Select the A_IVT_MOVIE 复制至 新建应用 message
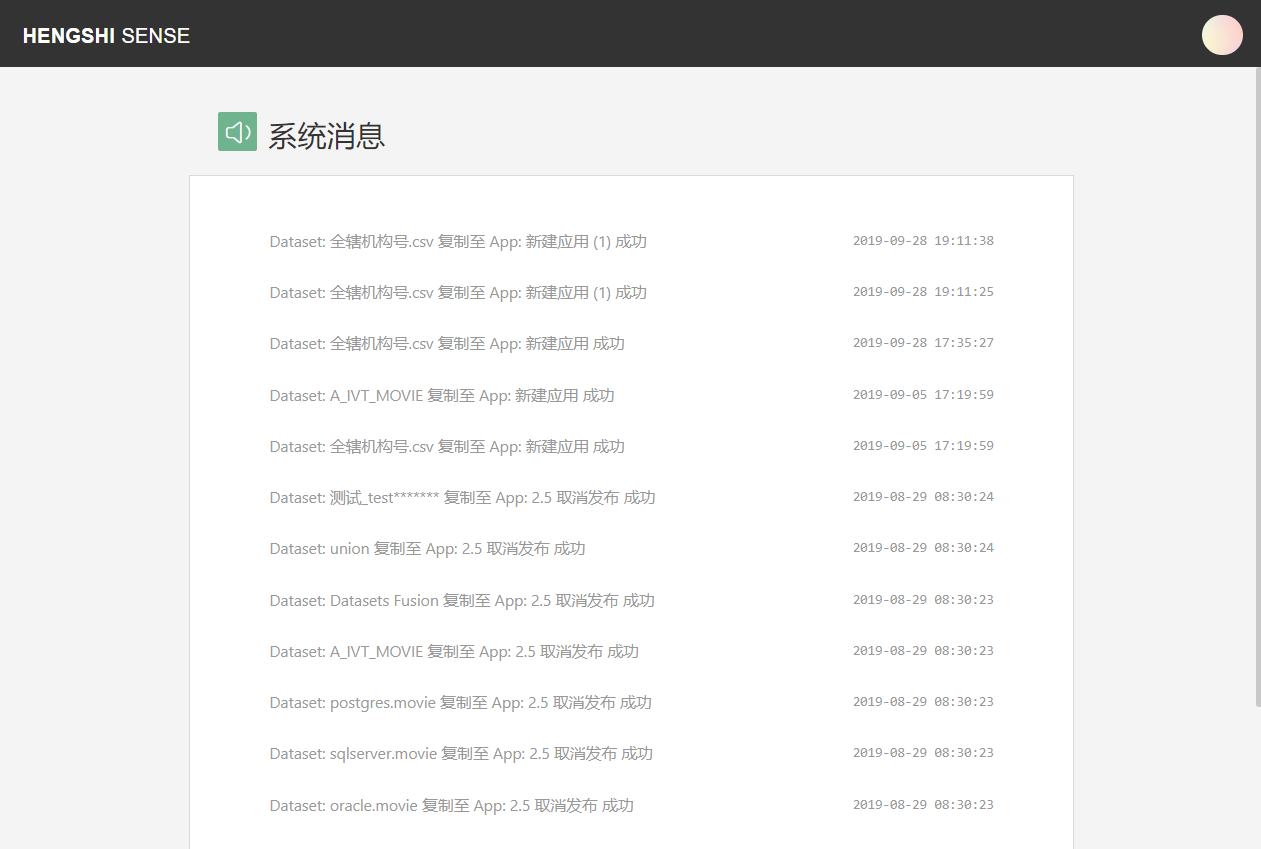 tap(442, 395)
